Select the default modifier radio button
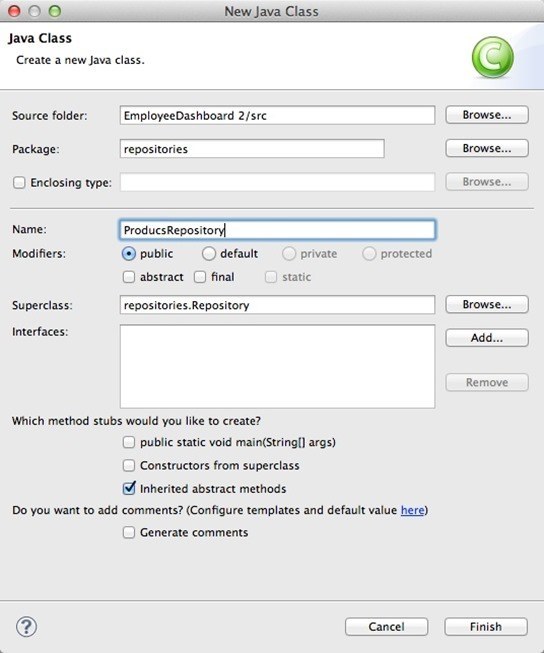 pos(209,254)
